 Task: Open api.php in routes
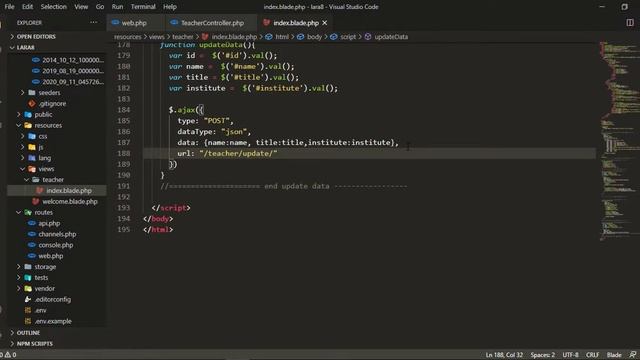(x=49, y=223)
